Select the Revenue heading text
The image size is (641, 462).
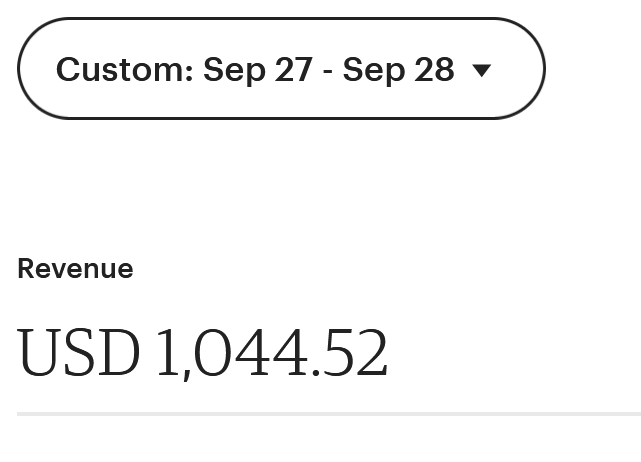(75, 269)
